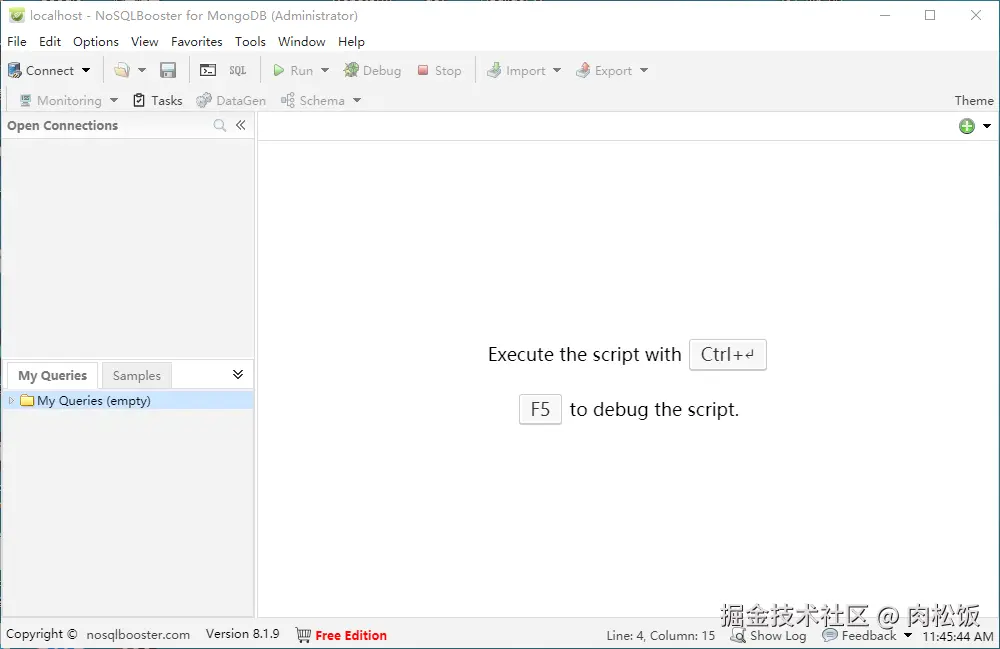Click the 11:45:44 AM clock
The width and height of the screenshot is (1000, 649).
click(958, 636)
